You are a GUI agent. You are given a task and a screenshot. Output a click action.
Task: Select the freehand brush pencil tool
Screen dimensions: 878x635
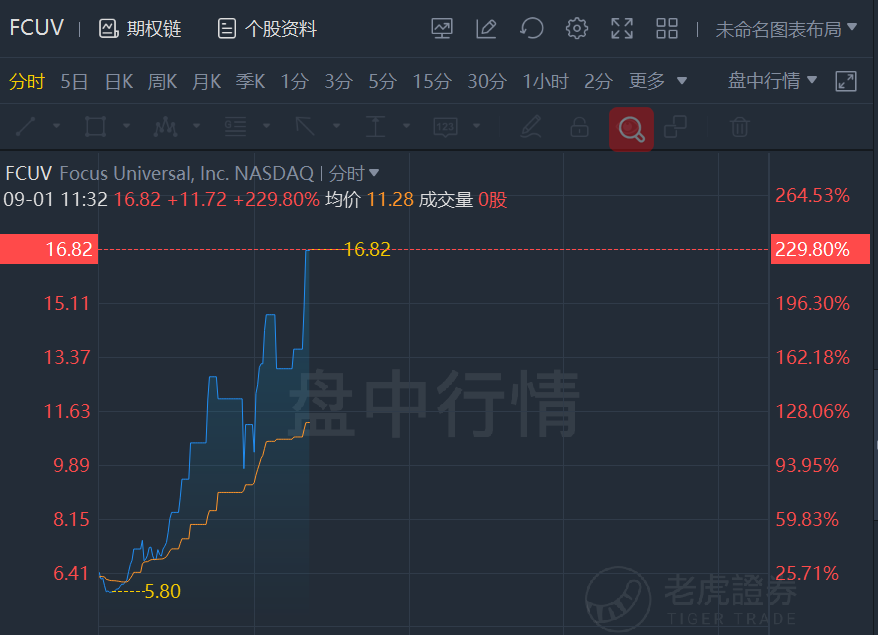(531, 127)
